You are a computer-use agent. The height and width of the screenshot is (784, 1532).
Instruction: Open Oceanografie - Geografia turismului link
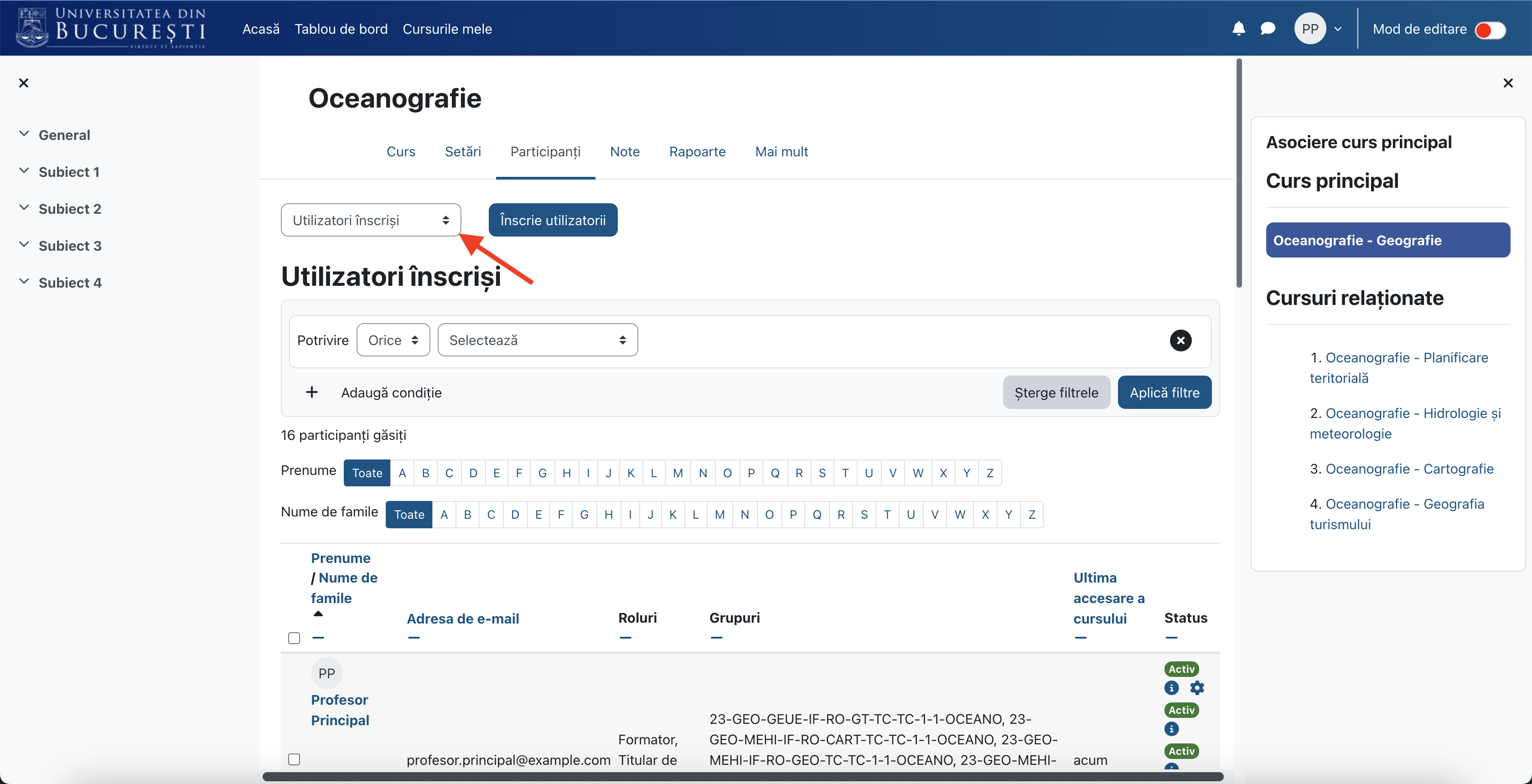pyautogui.click(x=1397, y=514)
